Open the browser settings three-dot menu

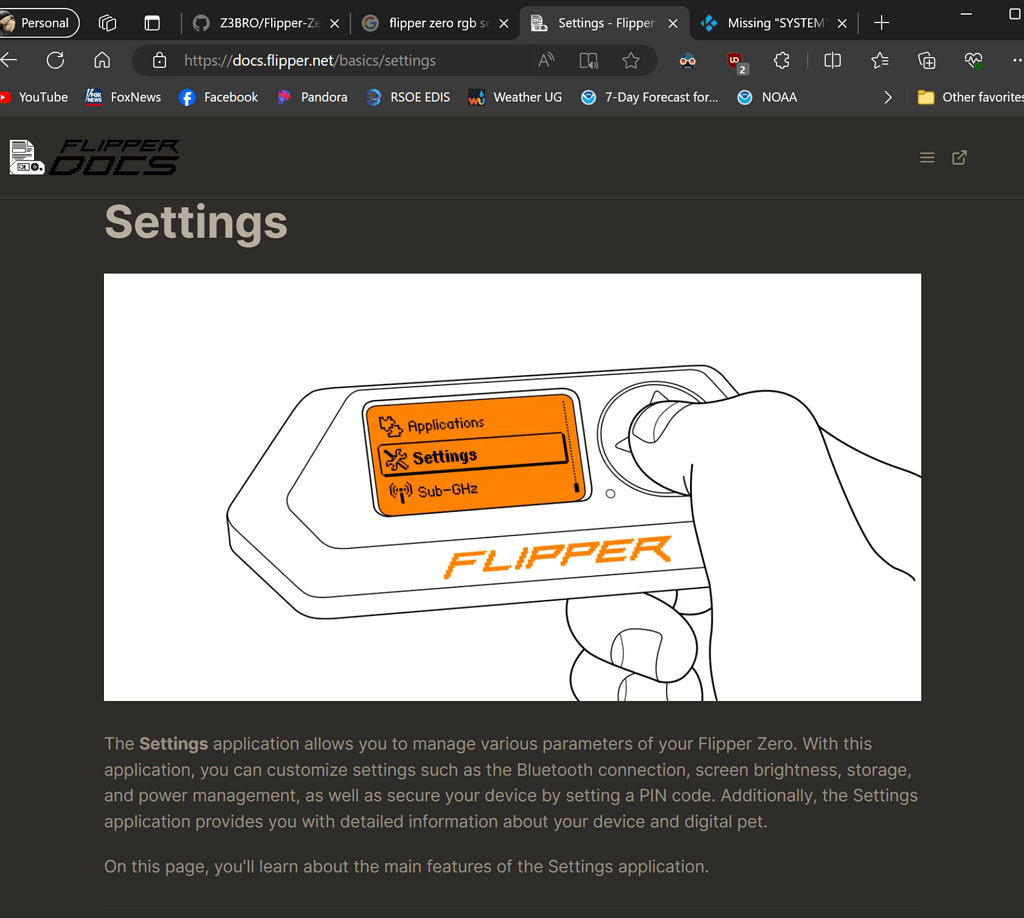(x=1014, y=60)
